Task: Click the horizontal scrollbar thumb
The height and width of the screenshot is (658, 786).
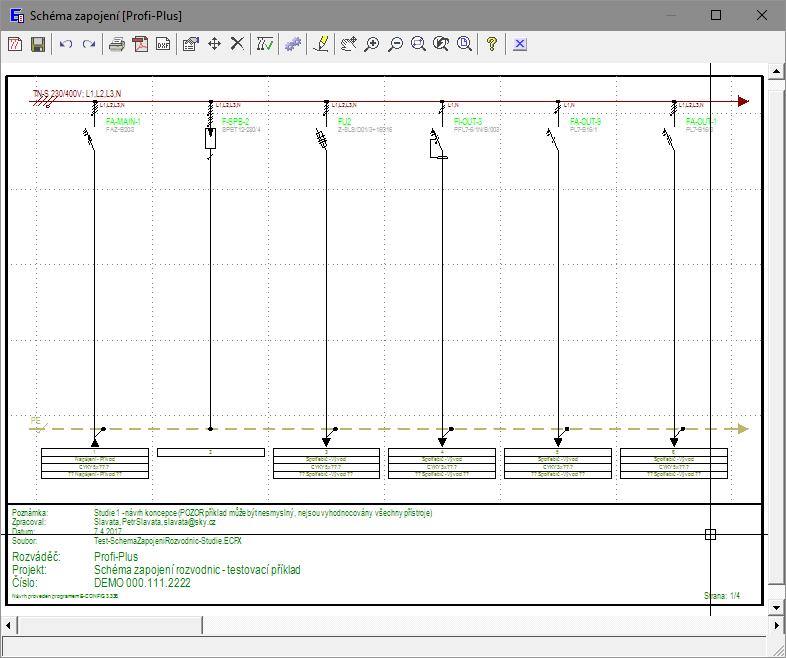Action: coord(110,625)
